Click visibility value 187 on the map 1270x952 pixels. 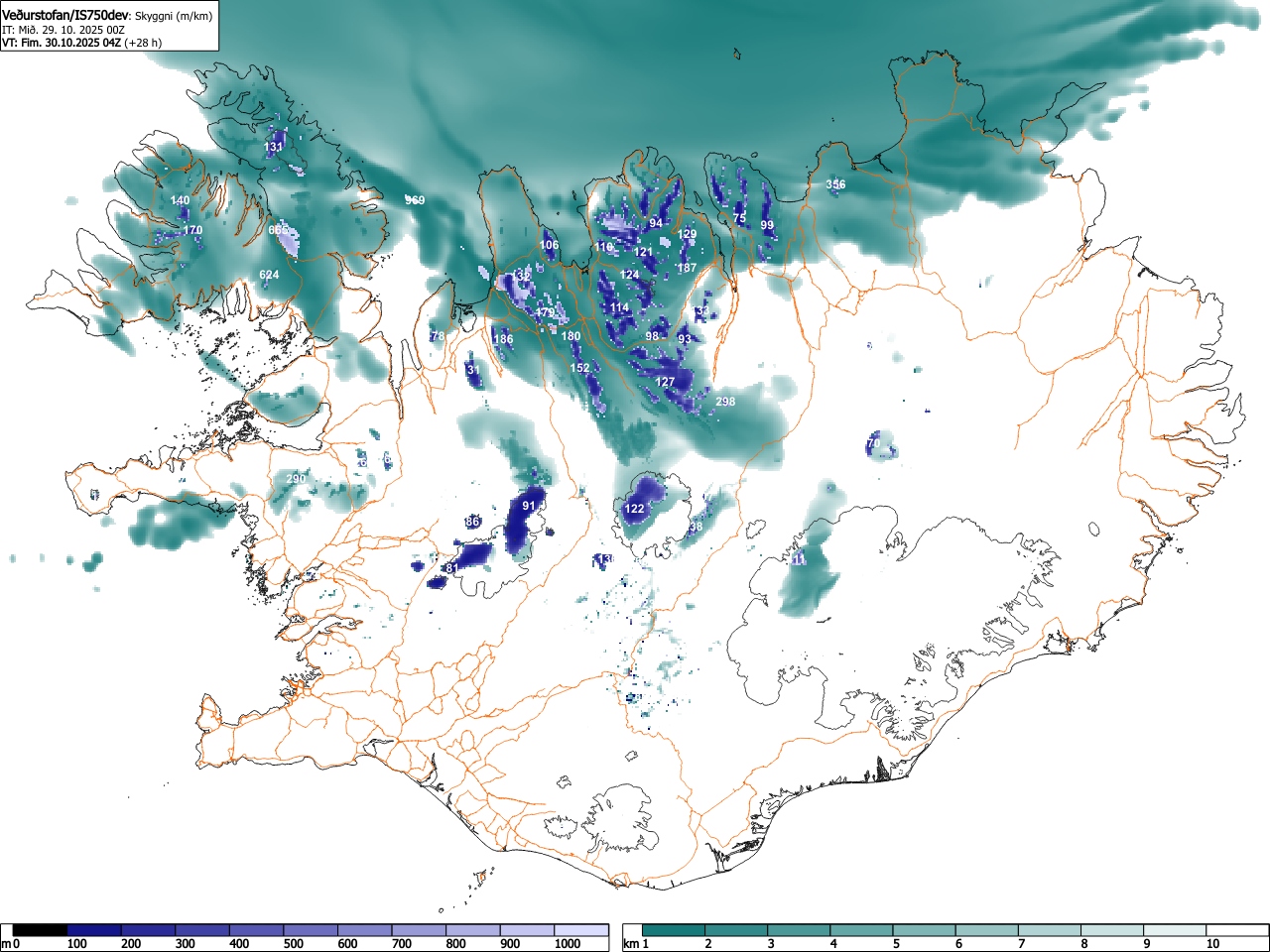687,268
